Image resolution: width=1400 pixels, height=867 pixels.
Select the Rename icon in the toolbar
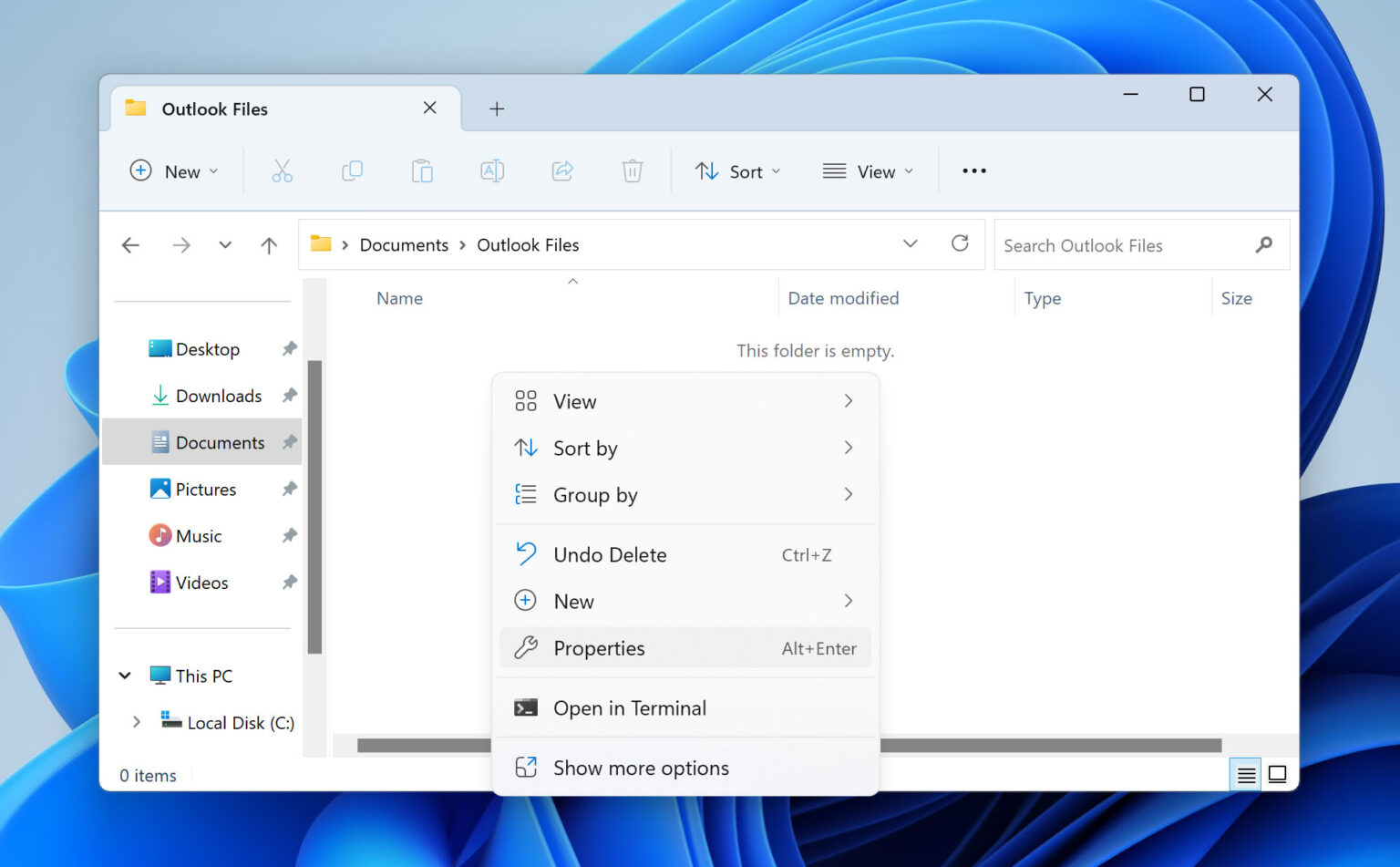(492, 170)
